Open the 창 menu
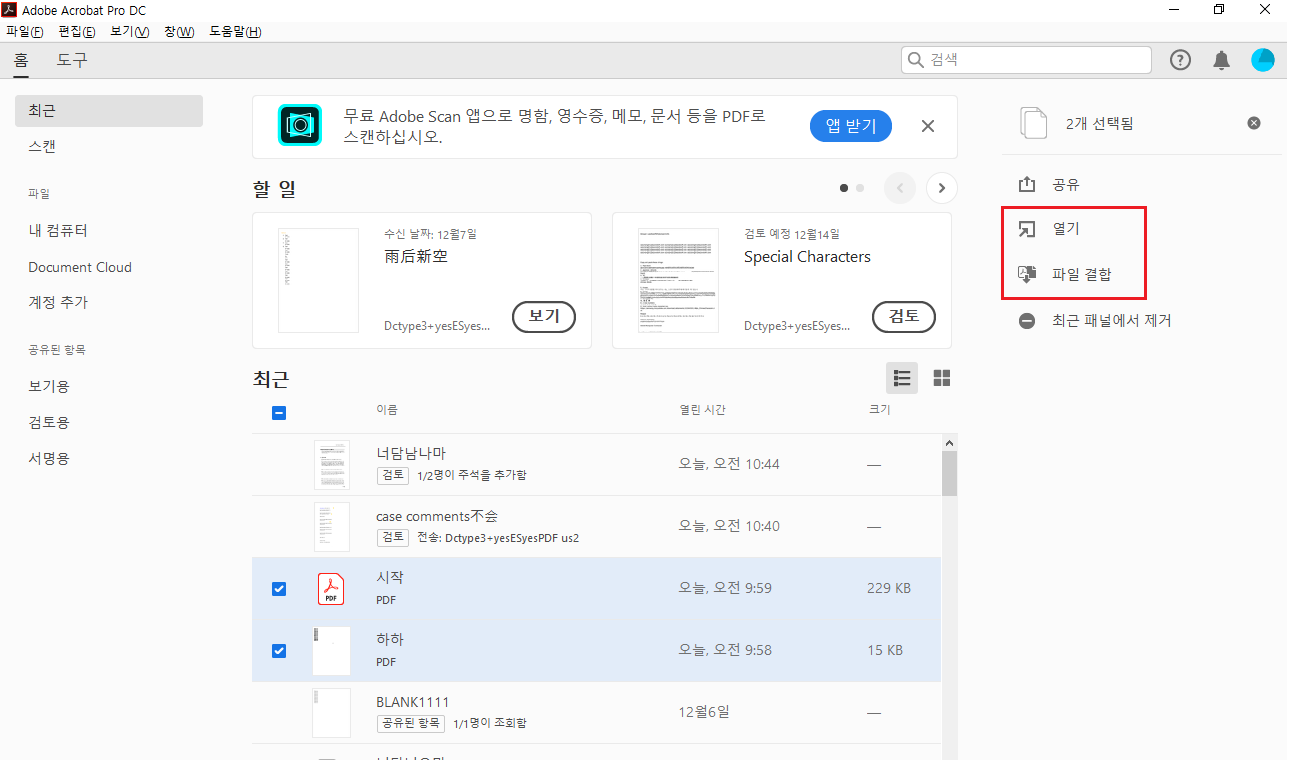The image size is (1290, 760). pos(179,32)
